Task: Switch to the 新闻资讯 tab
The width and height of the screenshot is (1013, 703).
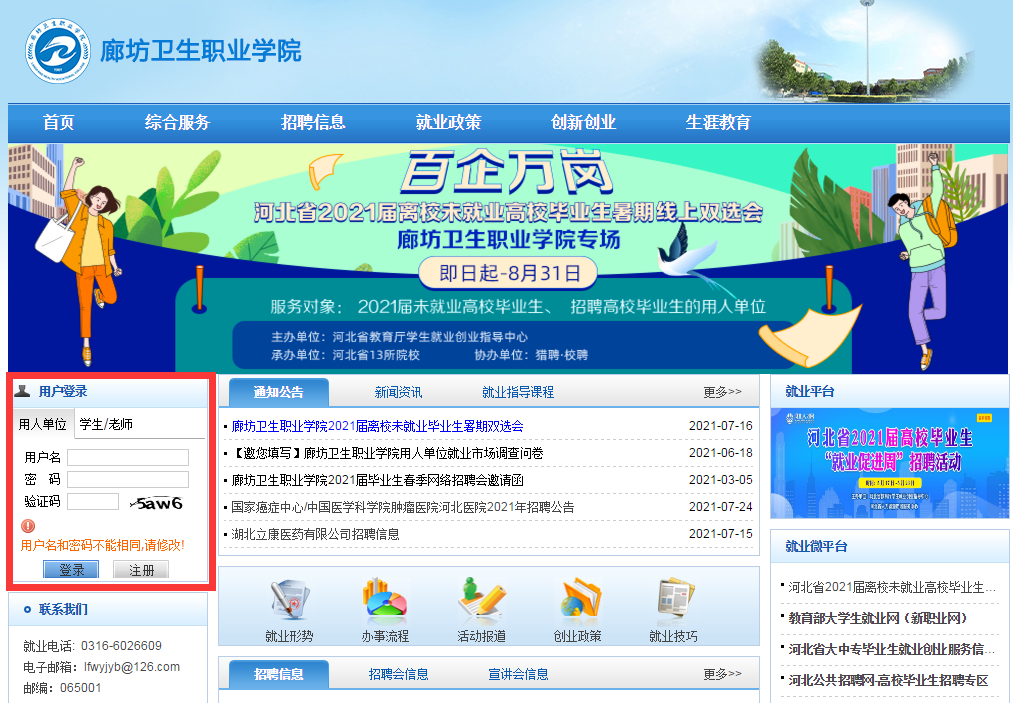Action: tap(398, 392)
